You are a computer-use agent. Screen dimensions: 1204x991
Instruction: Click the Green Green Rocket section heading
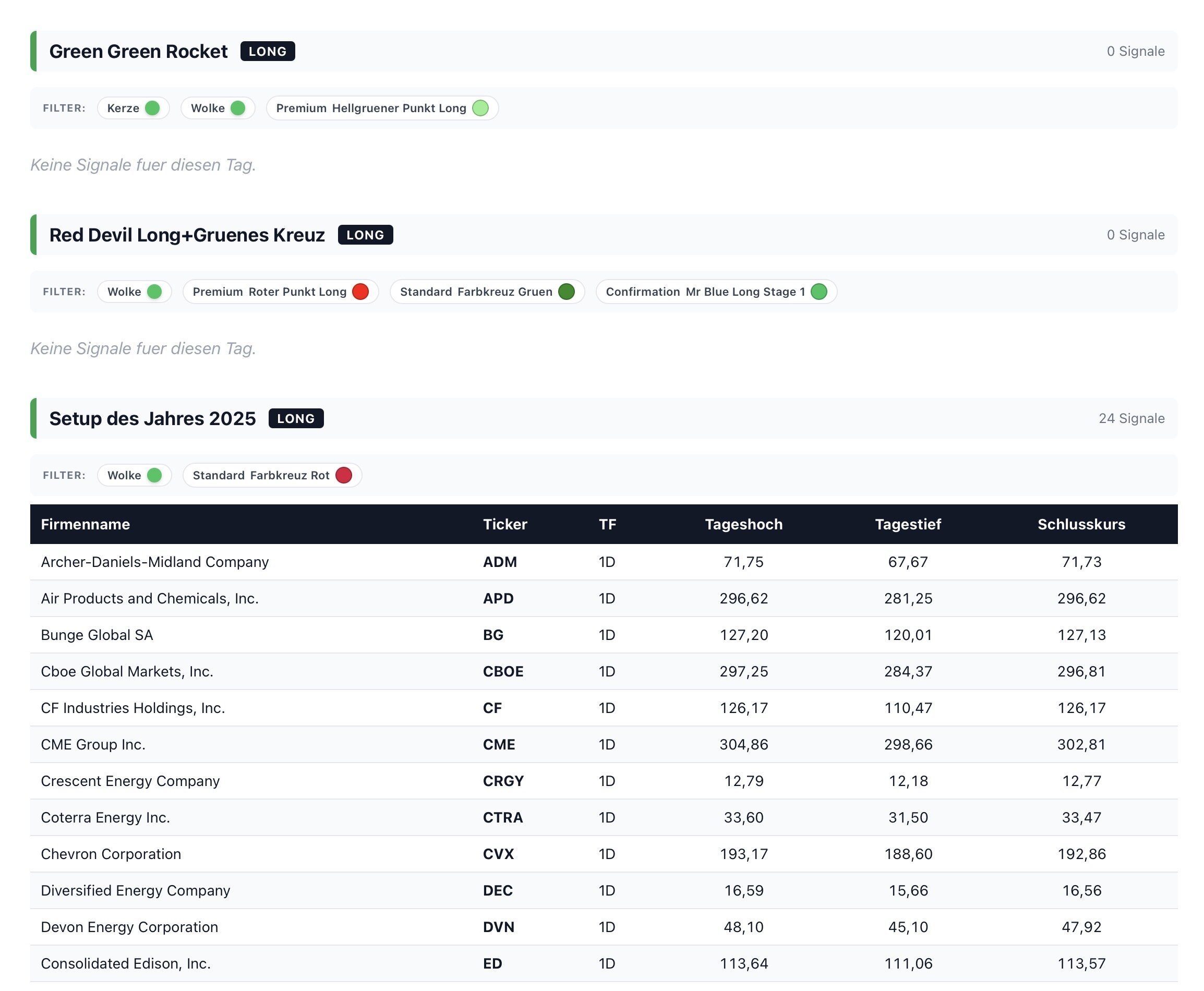tap(138, 52)
